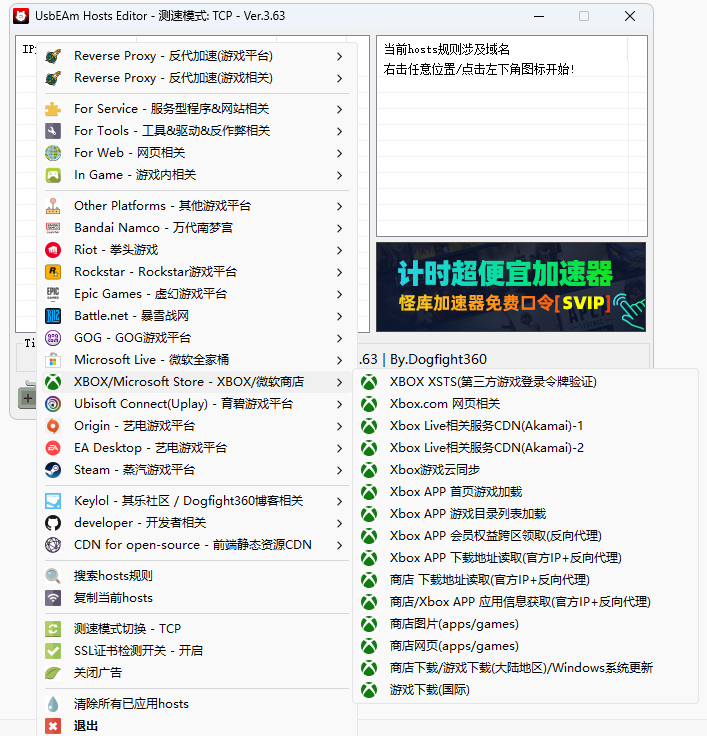Click the Xbox icon beside Xbox游戏云同步
Viewport: 707px width, 736px height.
369,470
